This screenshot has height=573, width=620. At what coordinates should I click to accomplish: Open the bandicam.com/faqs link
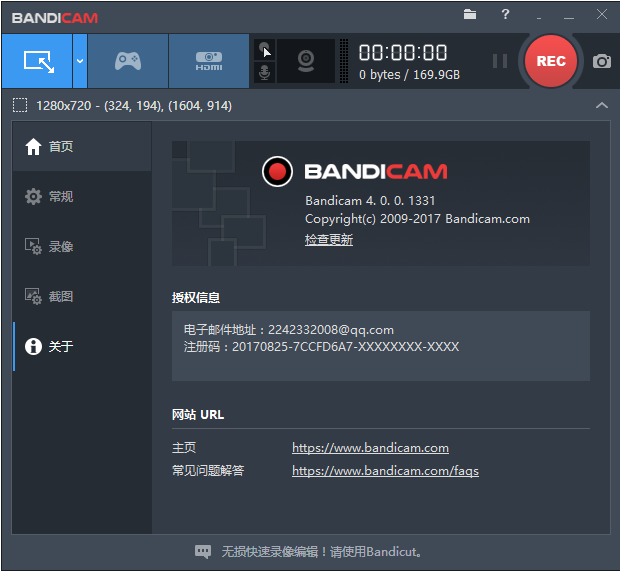(385, 471)
